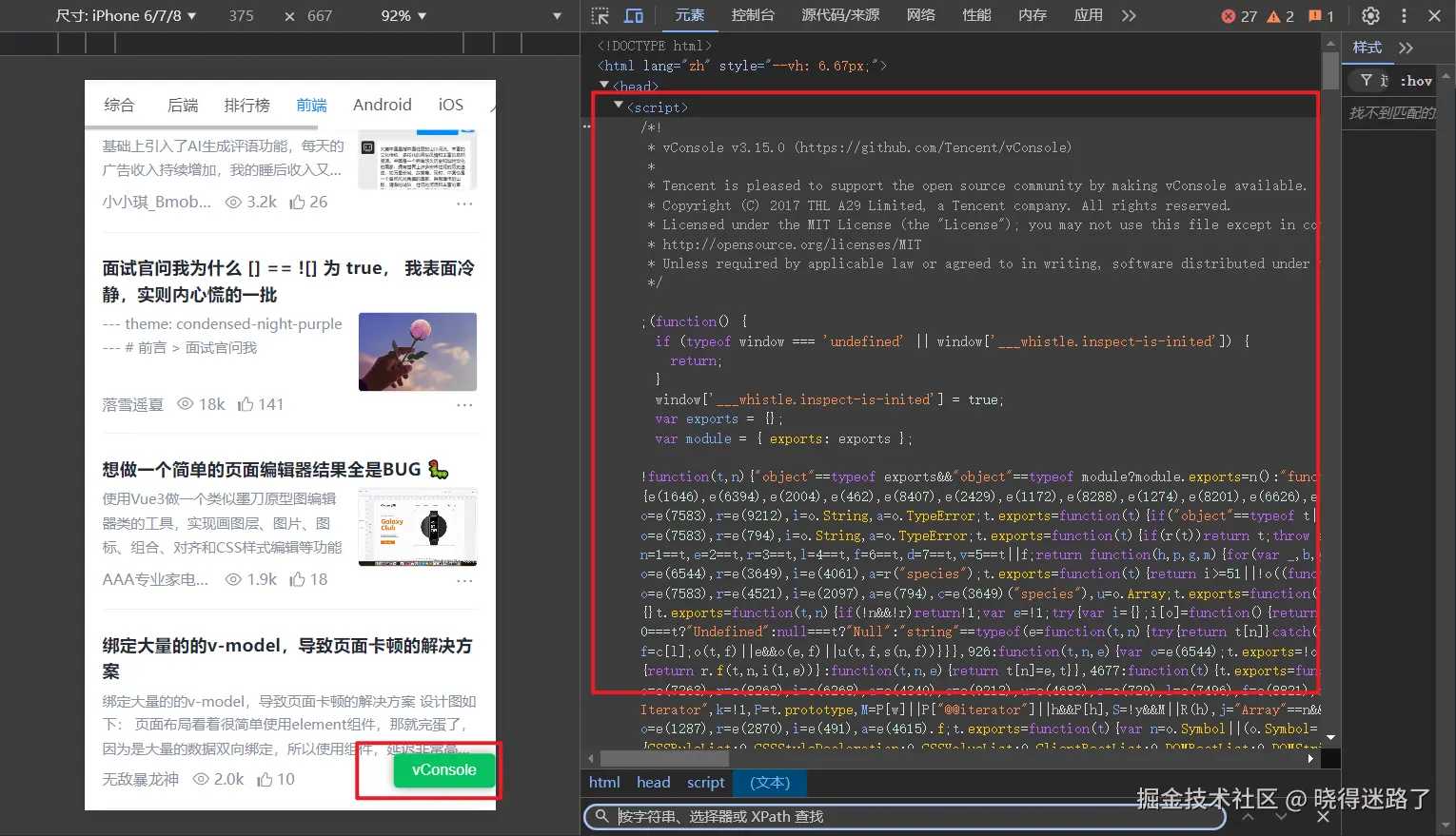Switch to the 控制台 tab
The width and height of the screenshot is (1456, 836).
[x=753, y=15]
